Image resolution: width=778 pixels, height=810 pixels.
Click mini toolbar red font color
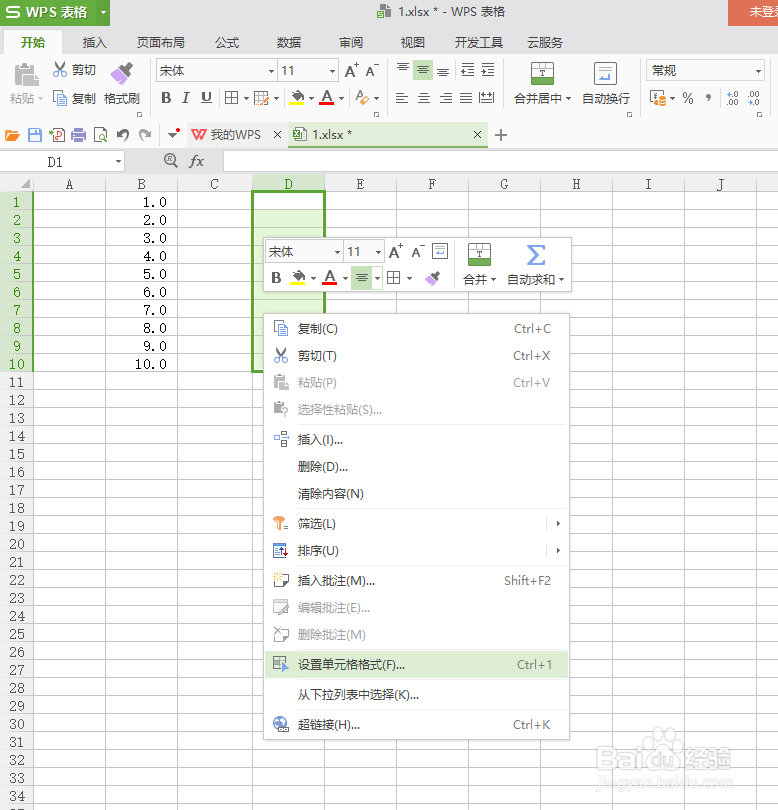pos(330,278)
